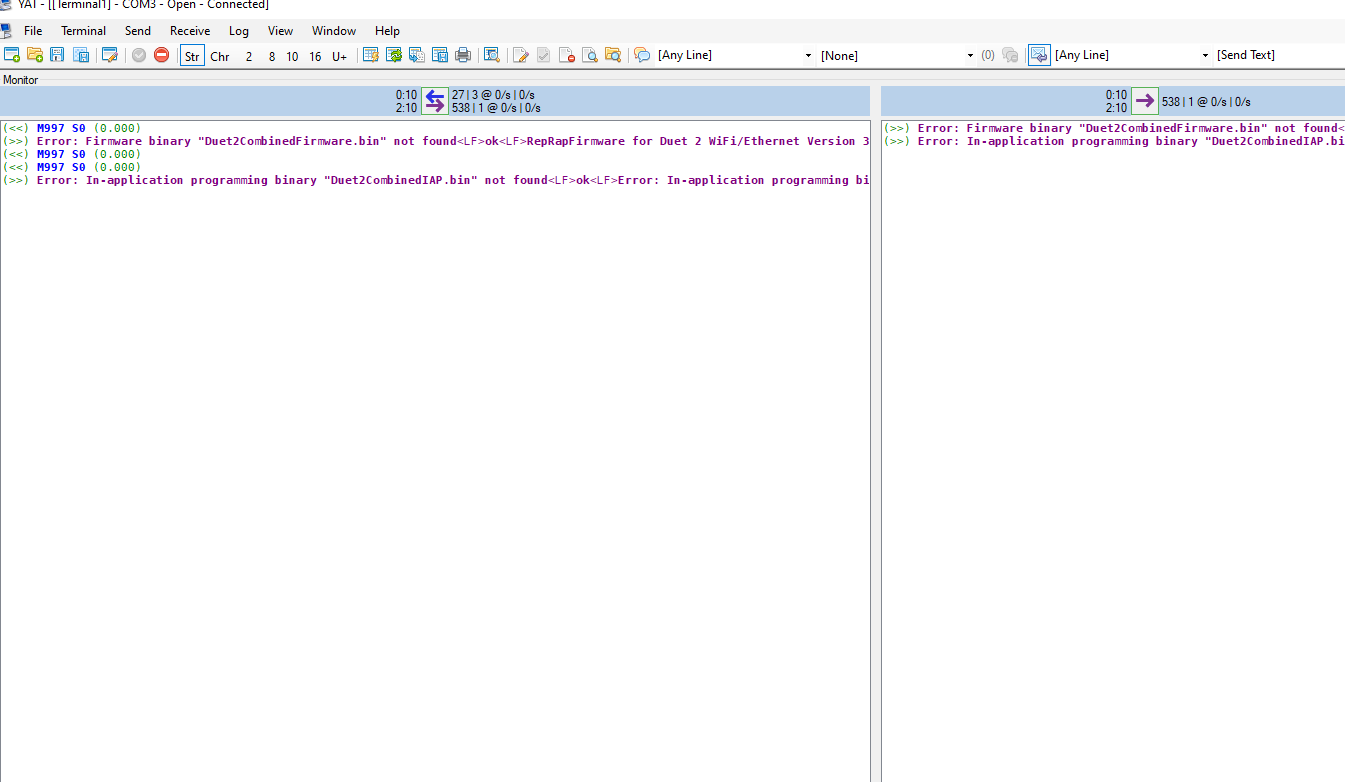Click the gray open/start I/O icon
The height and width of the screenshot is (782, 1345).
click(x=139, y=55)
